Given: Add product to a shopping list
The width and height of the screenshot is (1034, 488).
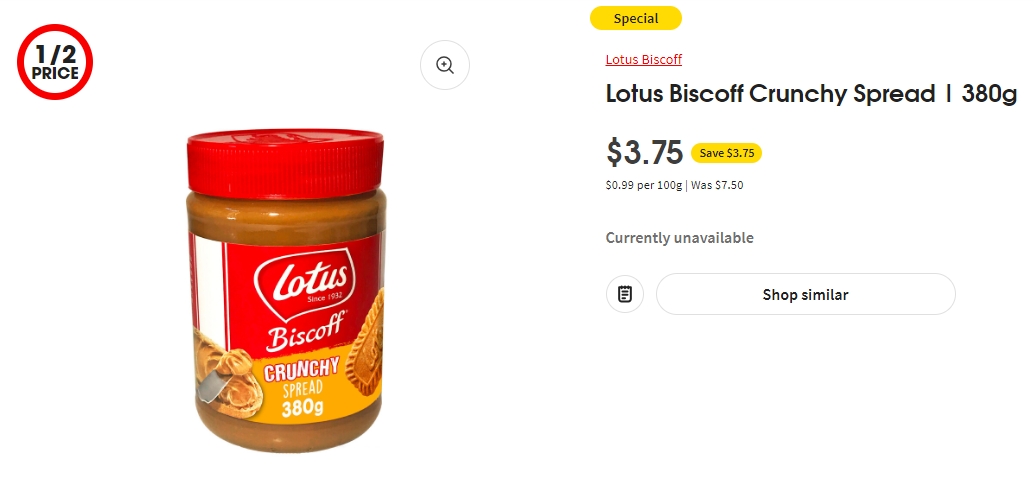Looking at the screenshot, I should (624, 294).
